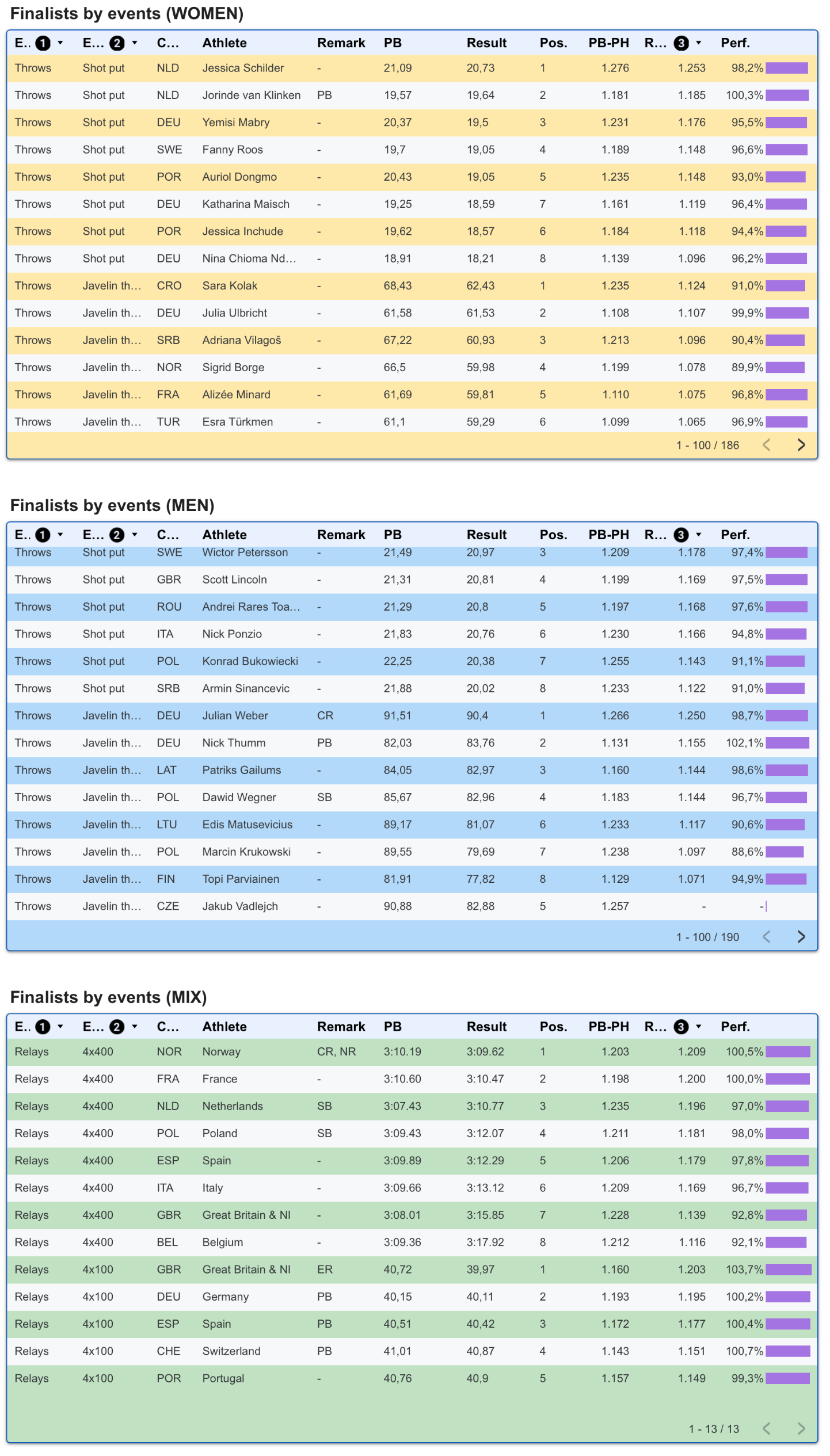This screenshot has width=830, height=1456.
Task: Click Nick Thumm athlete name
Action: click(x=234, y=744)
